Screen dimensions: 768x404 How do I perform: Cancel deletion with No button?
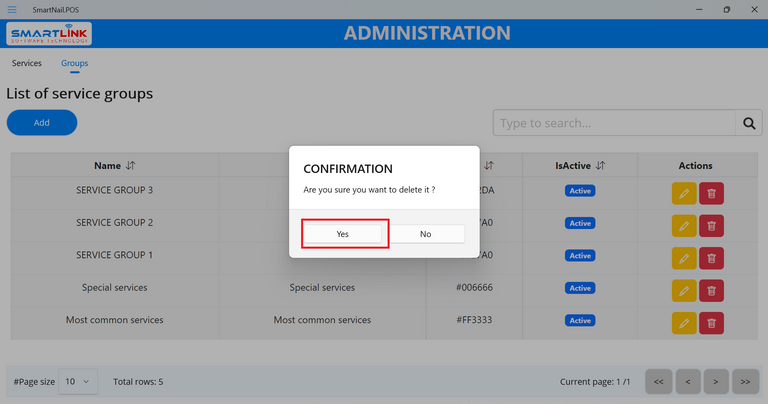tap(426, 234)
